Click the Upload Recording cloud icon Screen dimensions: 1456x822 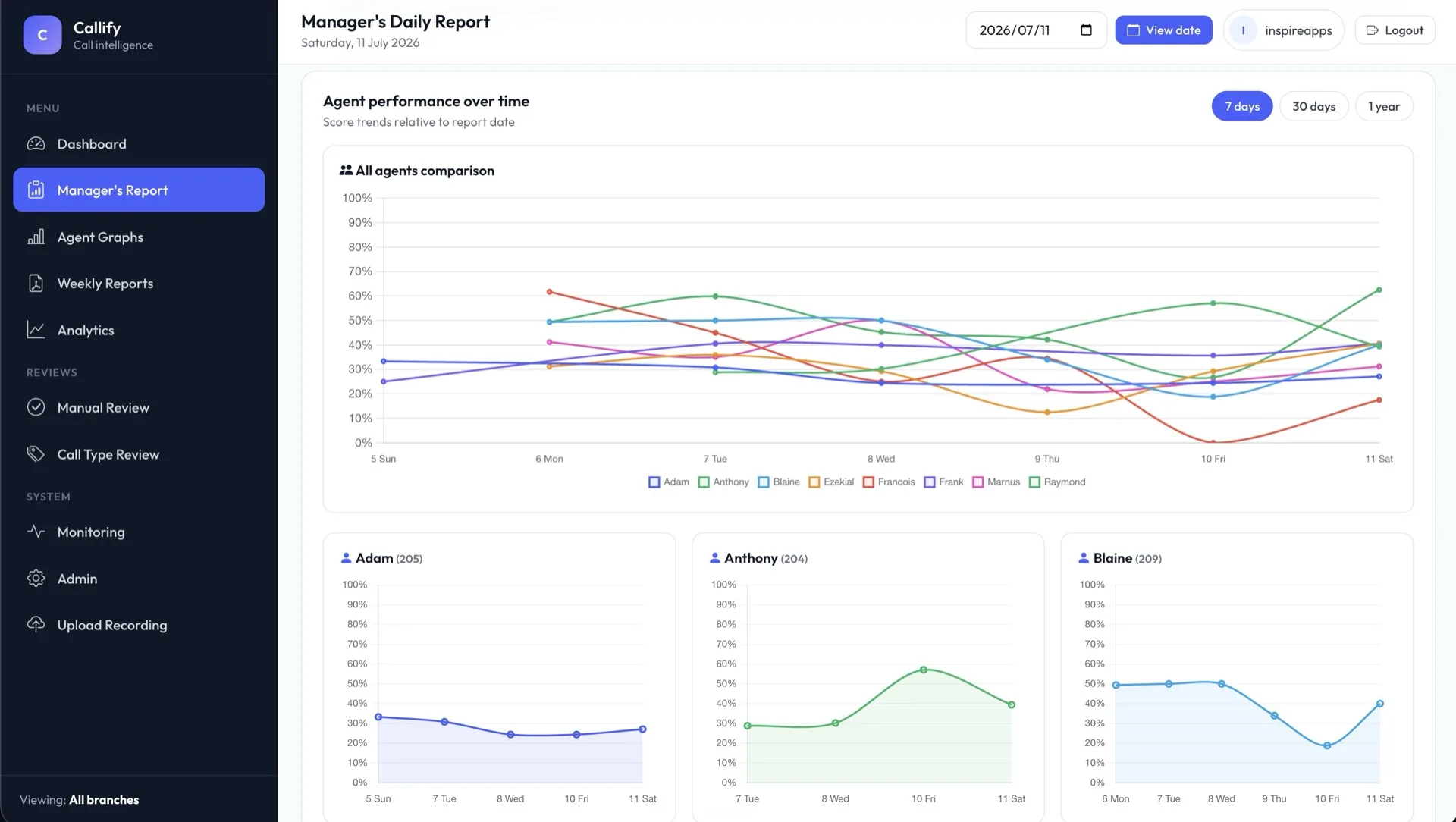(36, 625)
